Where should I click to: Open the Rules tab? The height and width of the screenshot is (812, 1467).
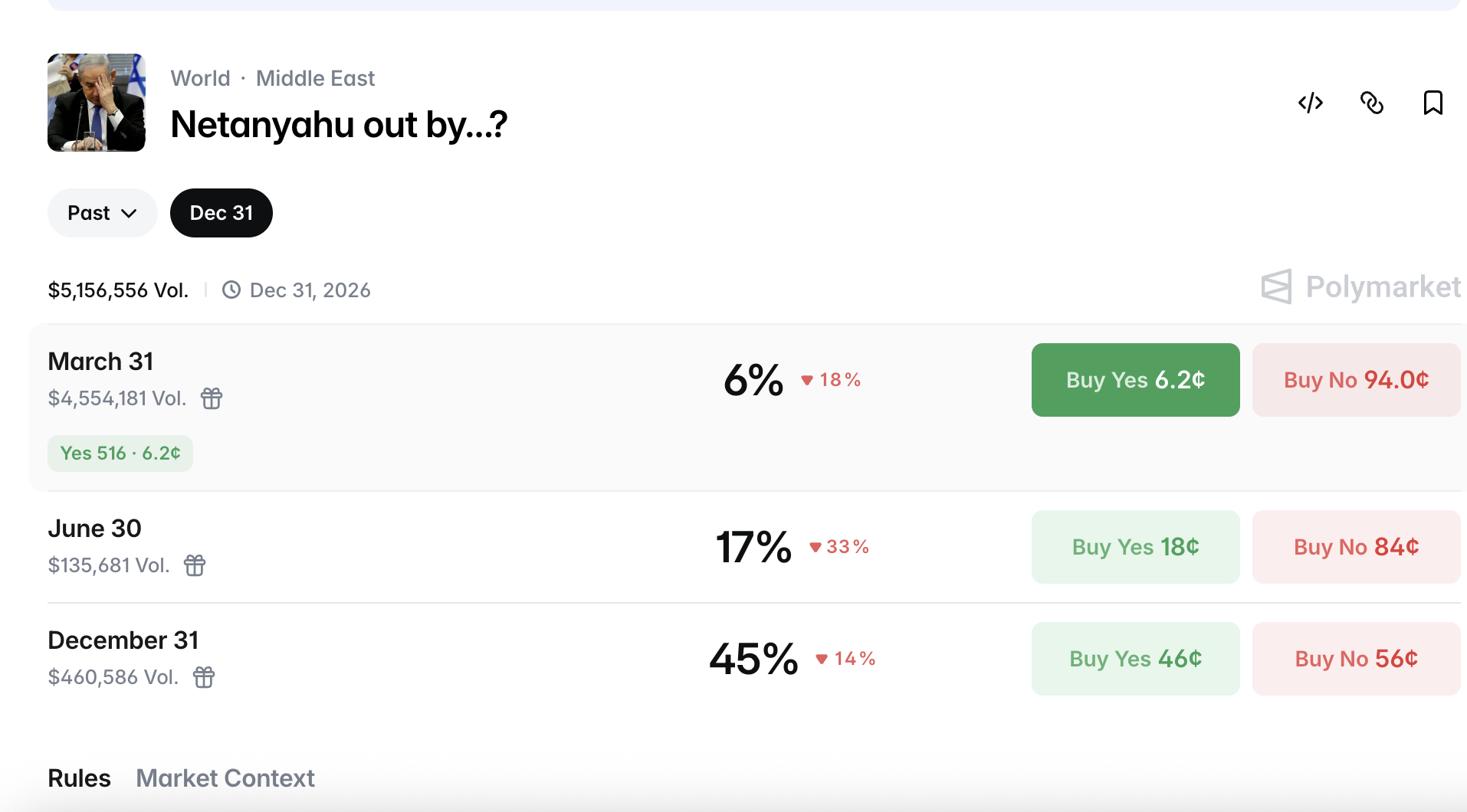click(79, 778)
